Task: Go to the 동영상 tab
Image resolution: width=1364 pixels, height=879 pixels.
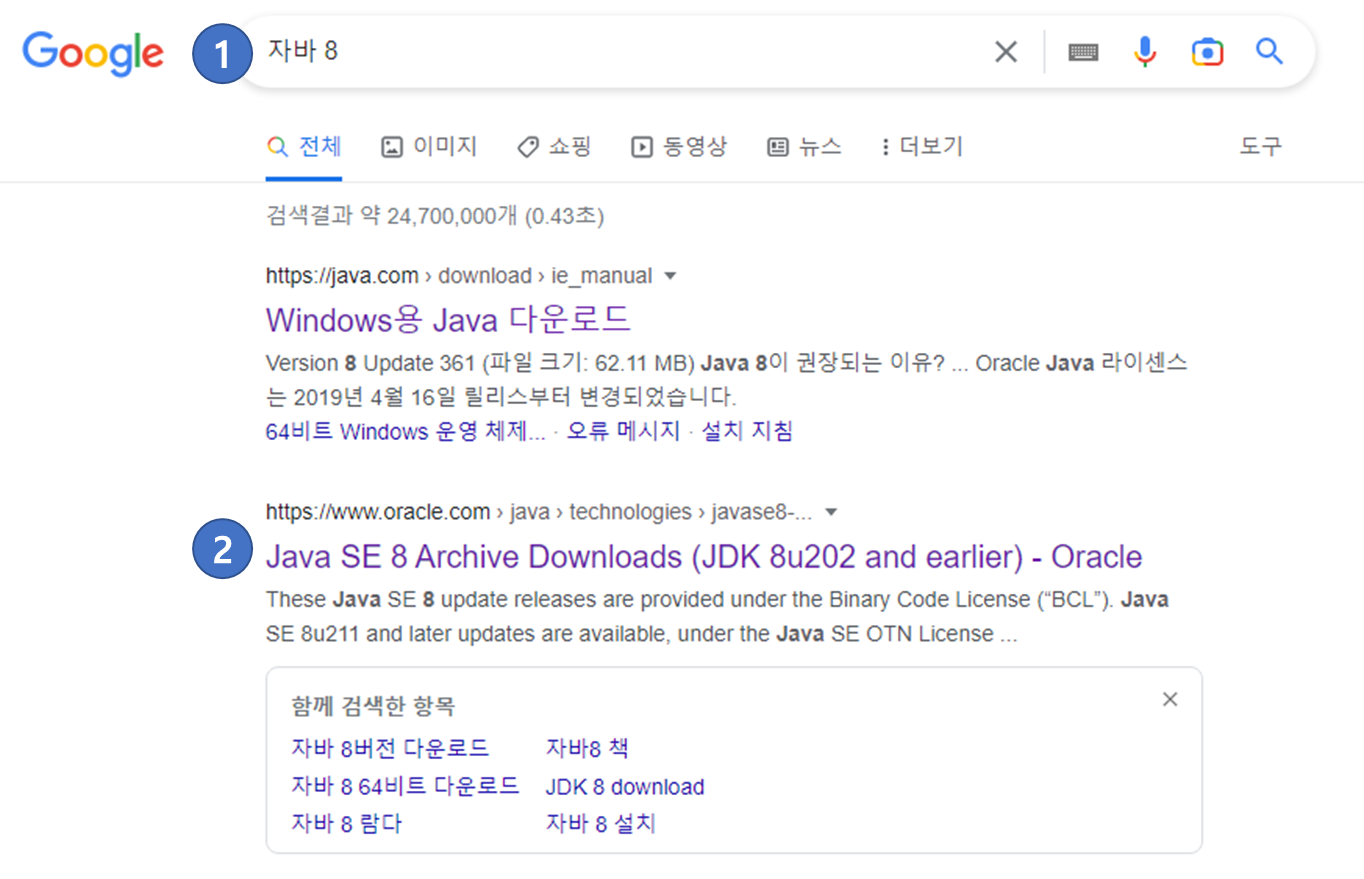Action: tap(678, 147)
